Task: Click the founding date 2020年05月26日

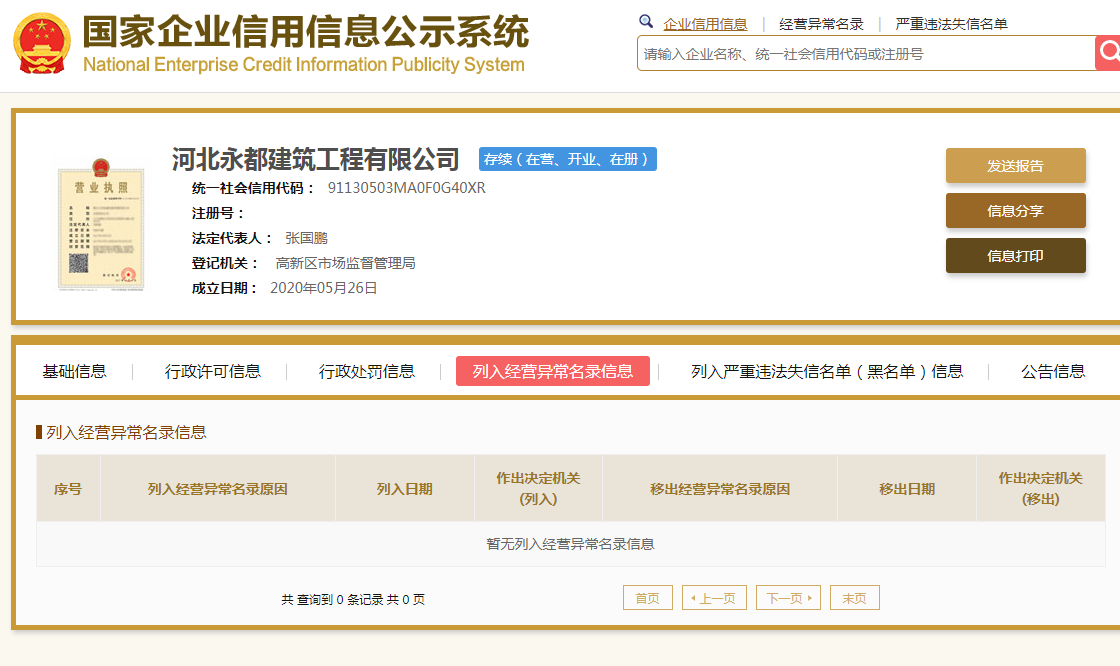Action: point(324,288)
